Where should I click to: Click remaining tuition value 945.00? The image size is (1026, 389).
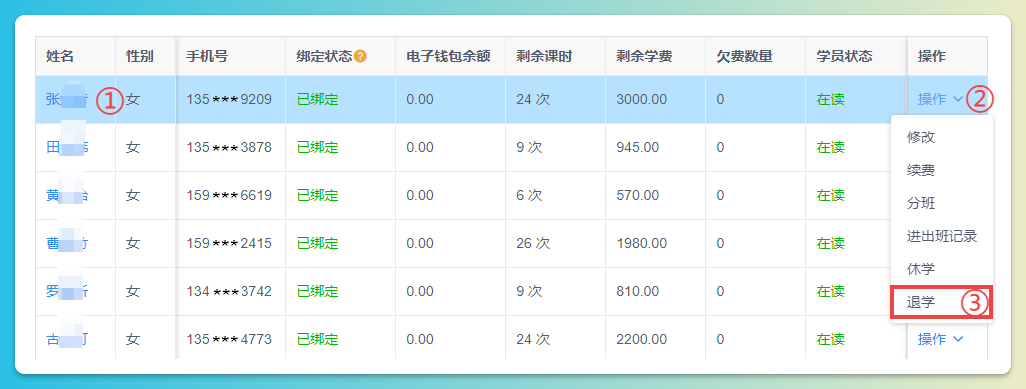coord(637,147)
